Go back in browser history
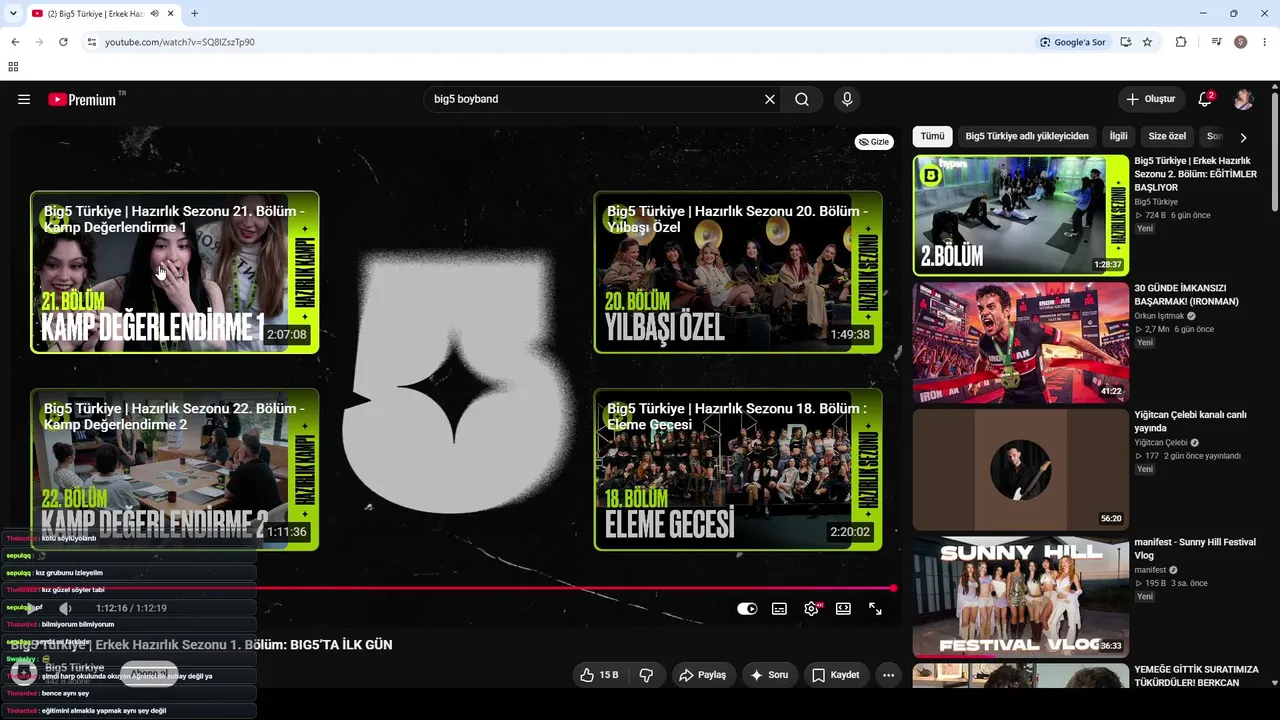 click(x=15, y=42)
